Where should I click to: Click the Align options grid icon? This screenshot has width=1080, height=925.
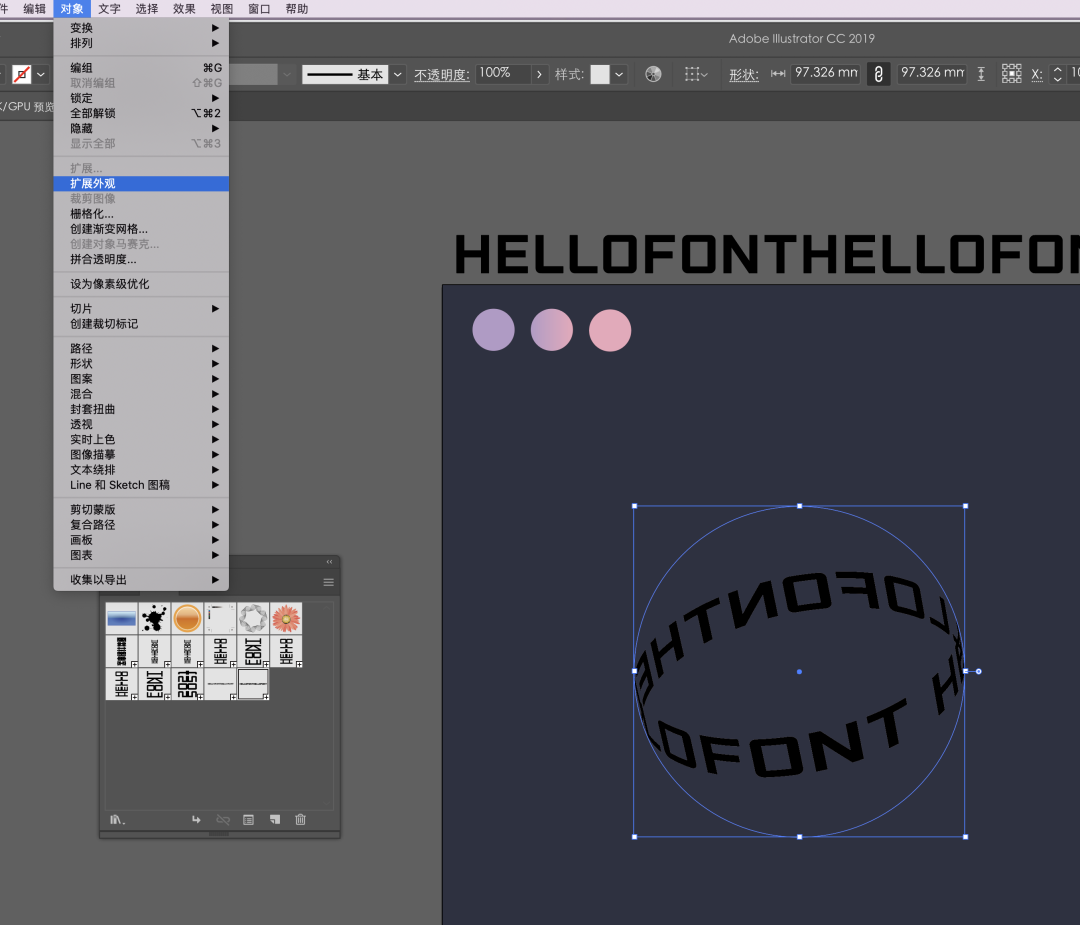(x=695, y=74)
